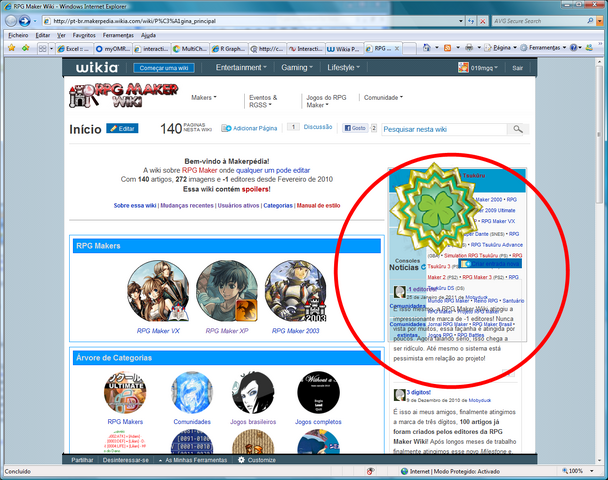The image size is (608, 480).
Task: Click the Wikia logo
Action: pyautogui.click(x=97, y=67)
